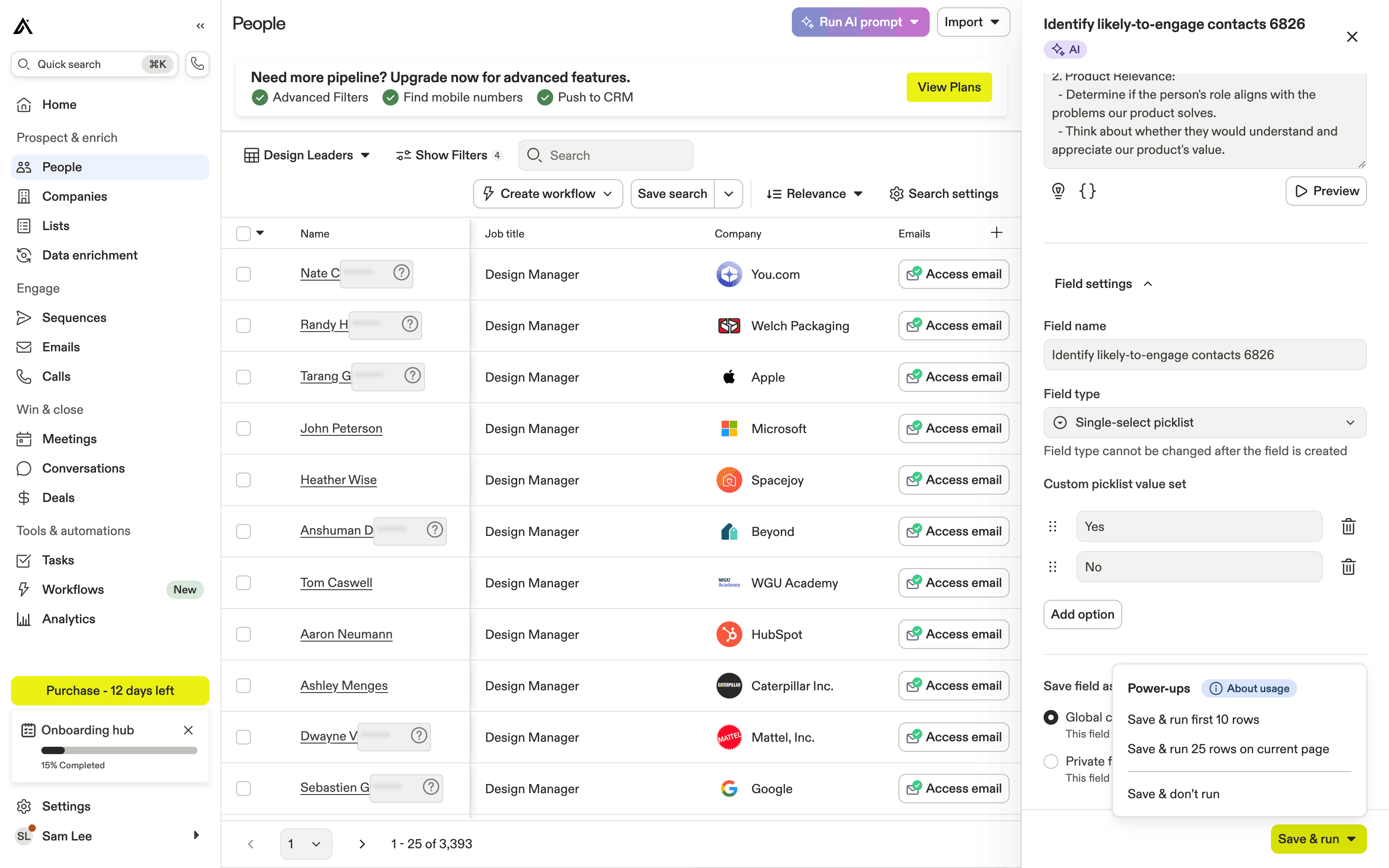Open Sequences in the sidebar
This screenshot has height=868, width=1389.
pos(74,317)
